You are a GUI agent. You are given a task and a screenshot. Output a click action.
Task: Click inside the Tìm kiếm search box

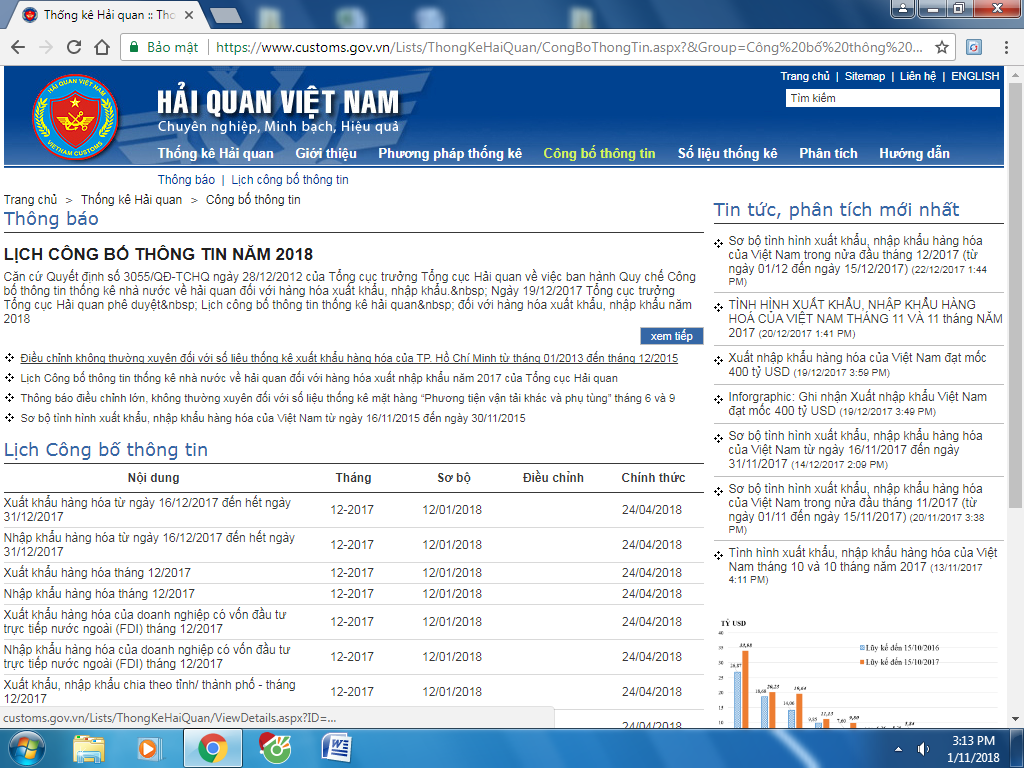[x=892, y=98]
